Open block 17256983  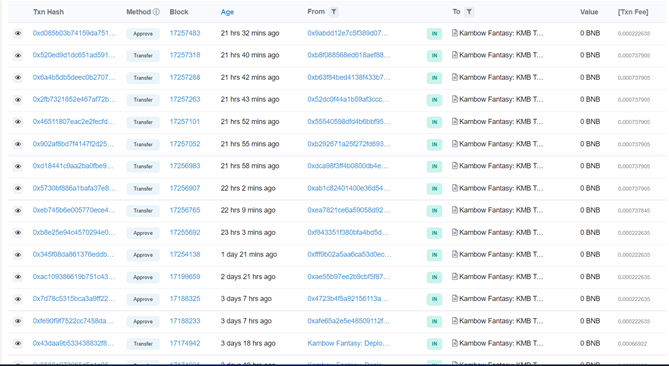tap(185, 166)
